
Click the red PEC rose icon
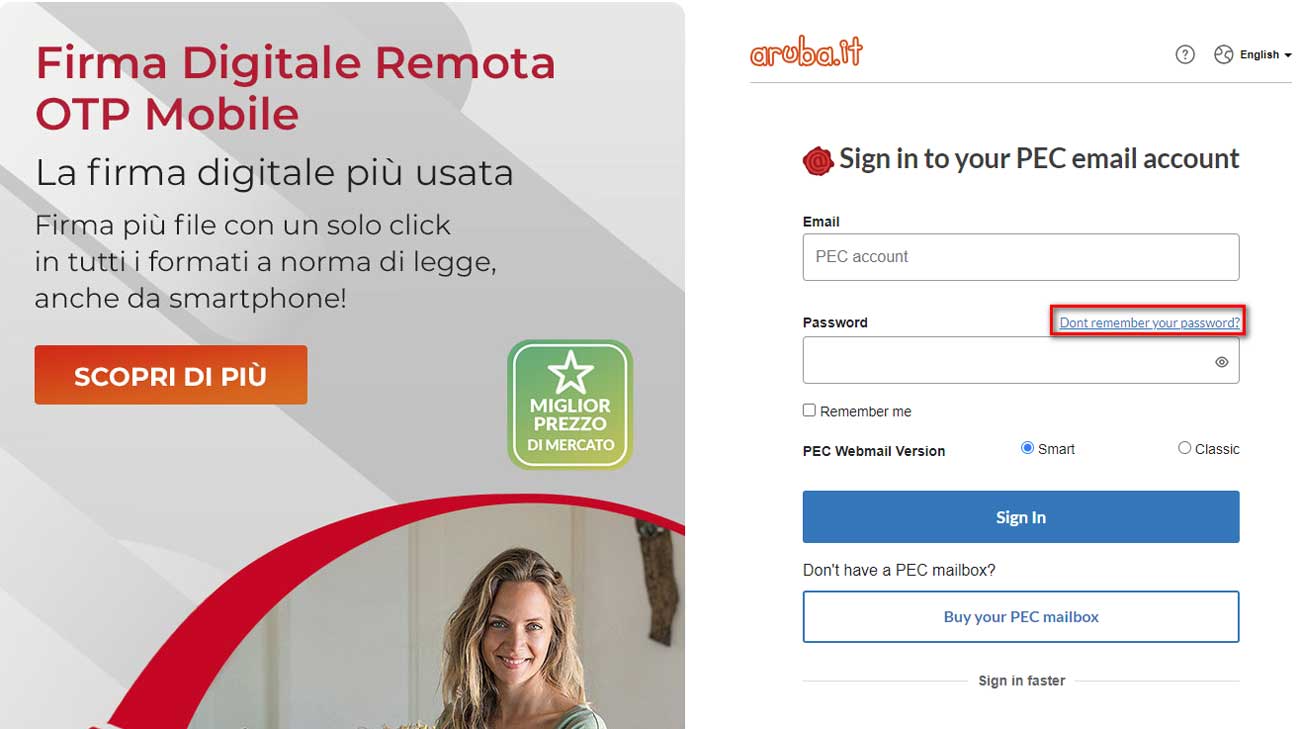[818, 160]
